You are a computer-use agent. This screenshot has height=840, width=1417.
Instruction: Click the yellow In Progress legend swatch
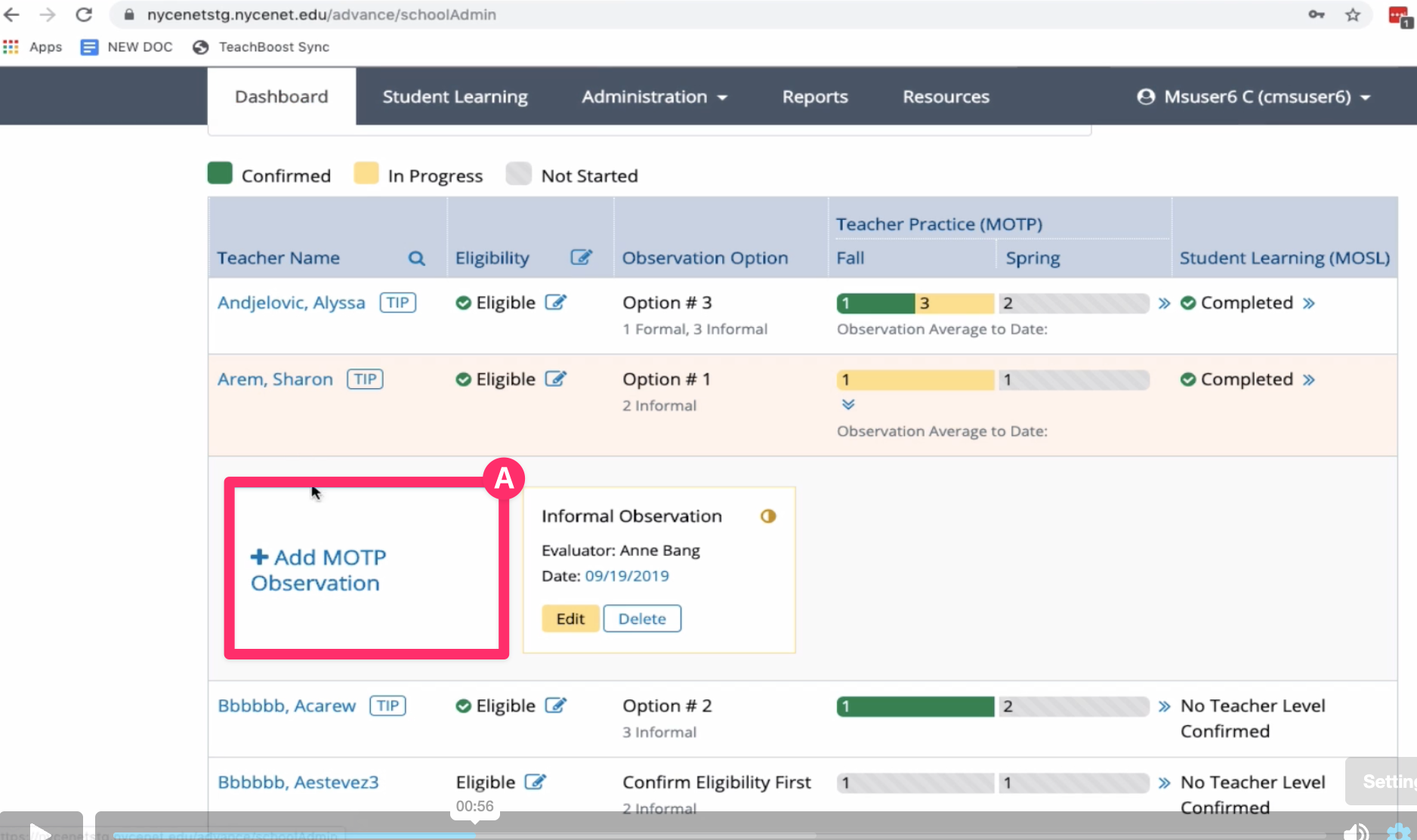coord(366,173)
